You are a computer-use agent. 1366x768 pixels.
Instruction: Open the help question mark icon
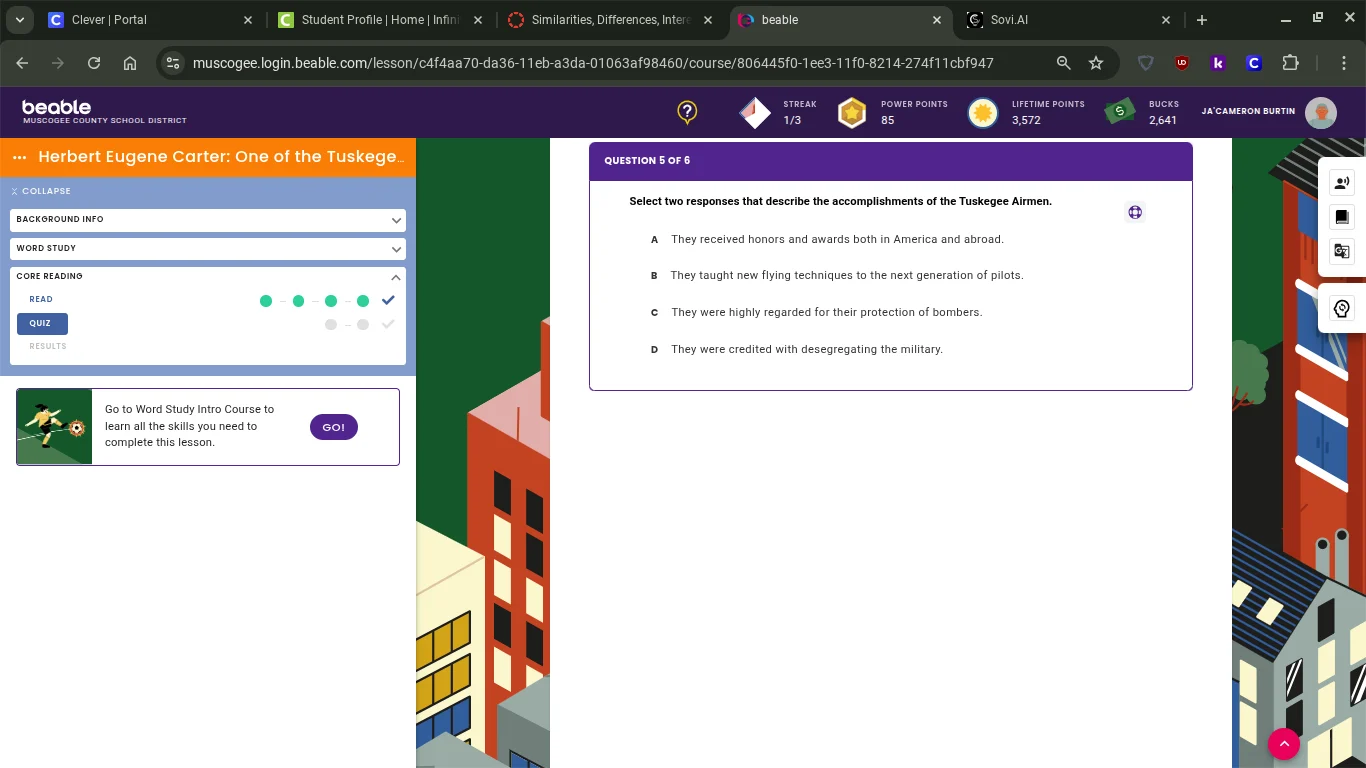click(x=687, y=112)
